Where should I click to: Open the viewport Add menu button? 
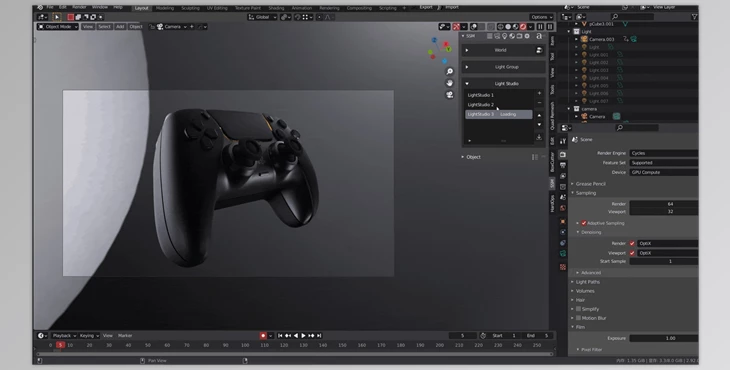120,27
